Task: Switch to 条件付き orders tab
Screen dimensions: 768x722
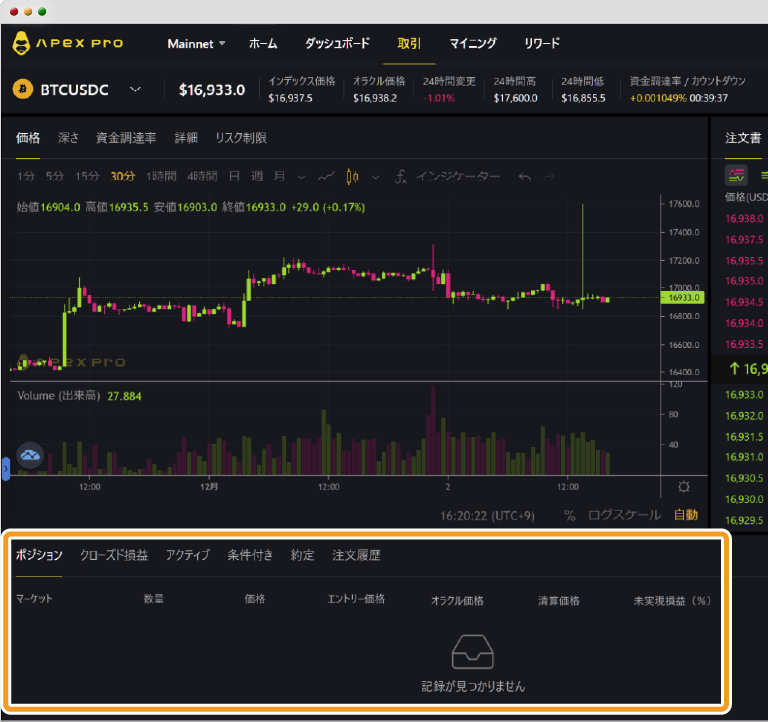Action: pyautogui.click(x=250, y=555)
